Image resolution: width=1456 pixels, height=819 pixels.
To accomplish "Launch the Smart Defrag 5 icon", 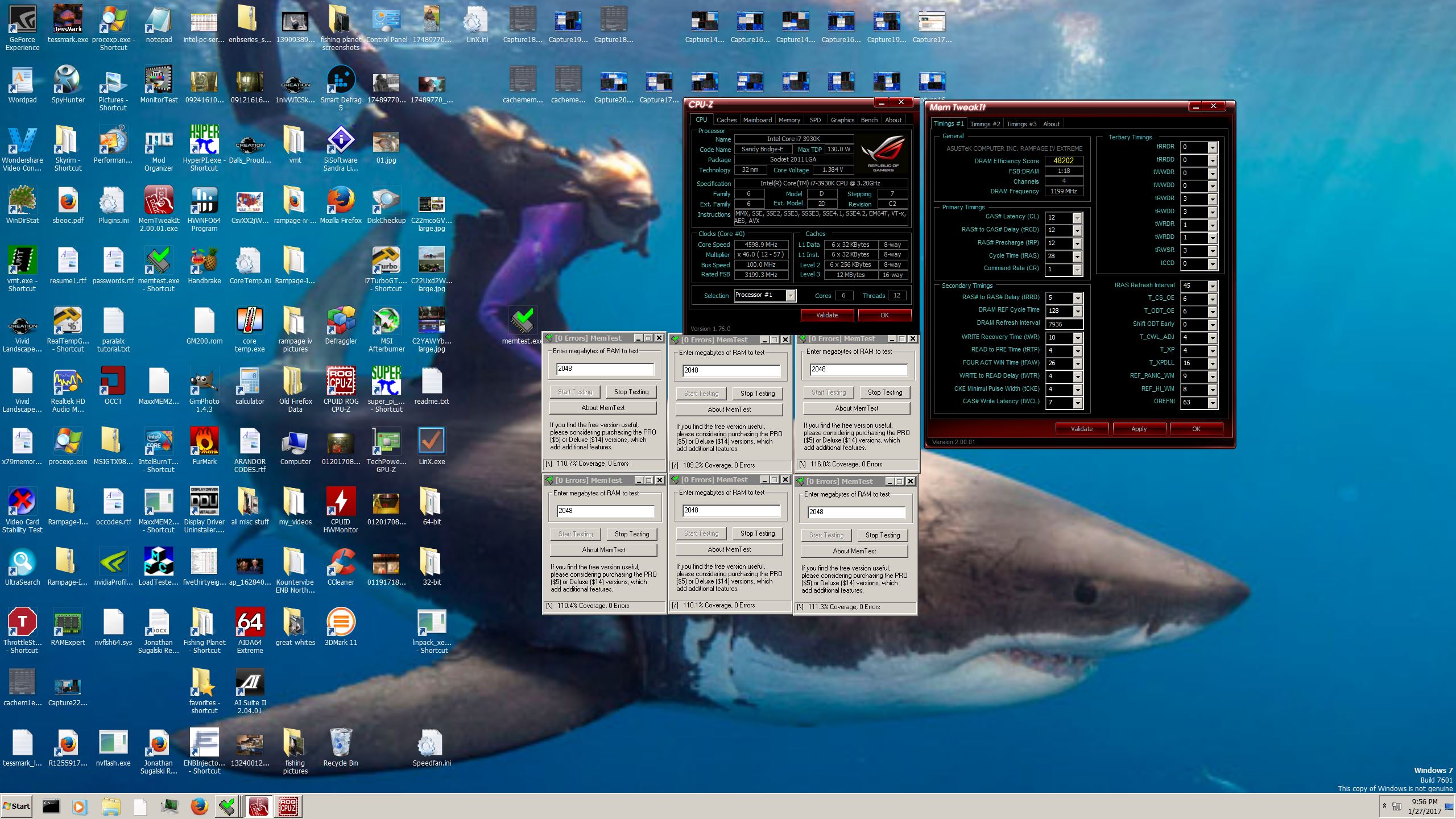I will click(x=341, y=88).
